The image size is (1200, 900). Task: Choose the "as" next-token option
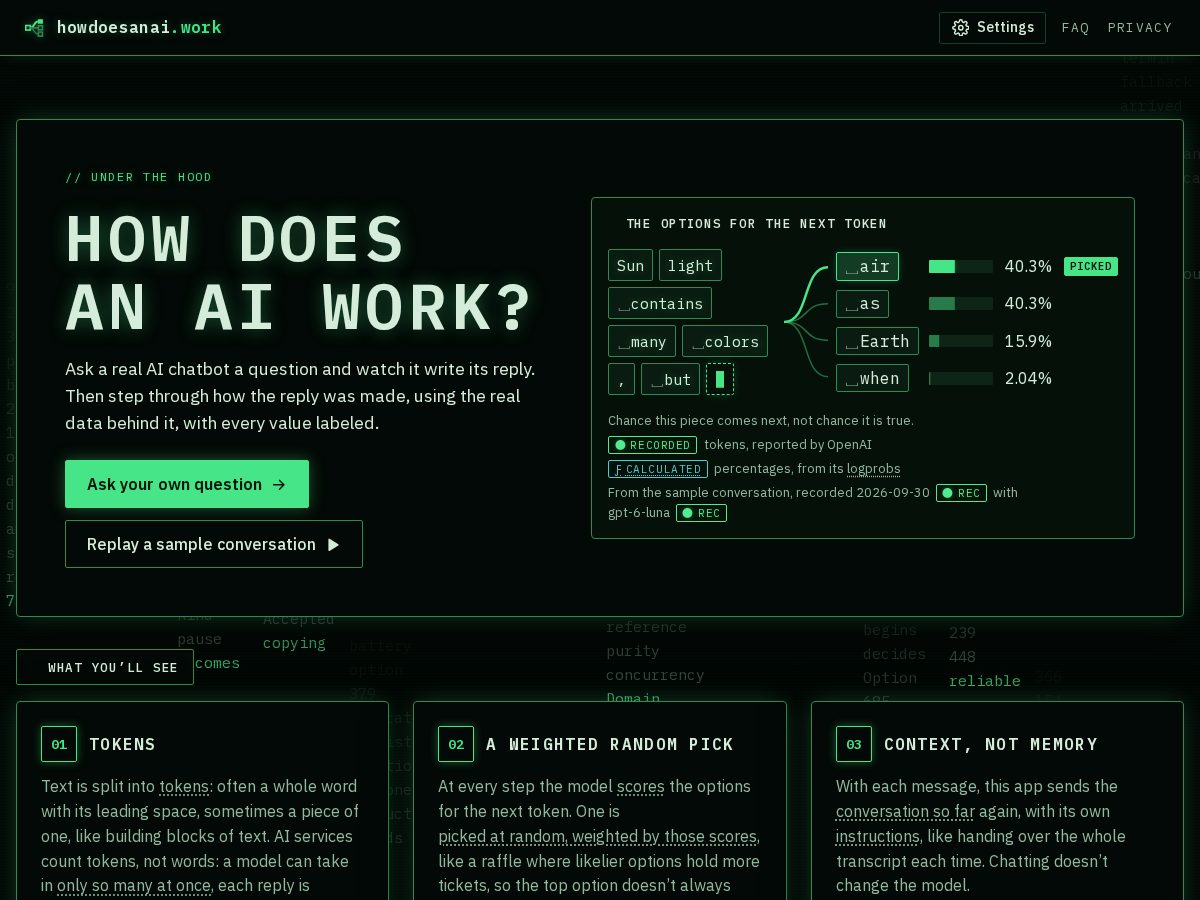point(862,303)
